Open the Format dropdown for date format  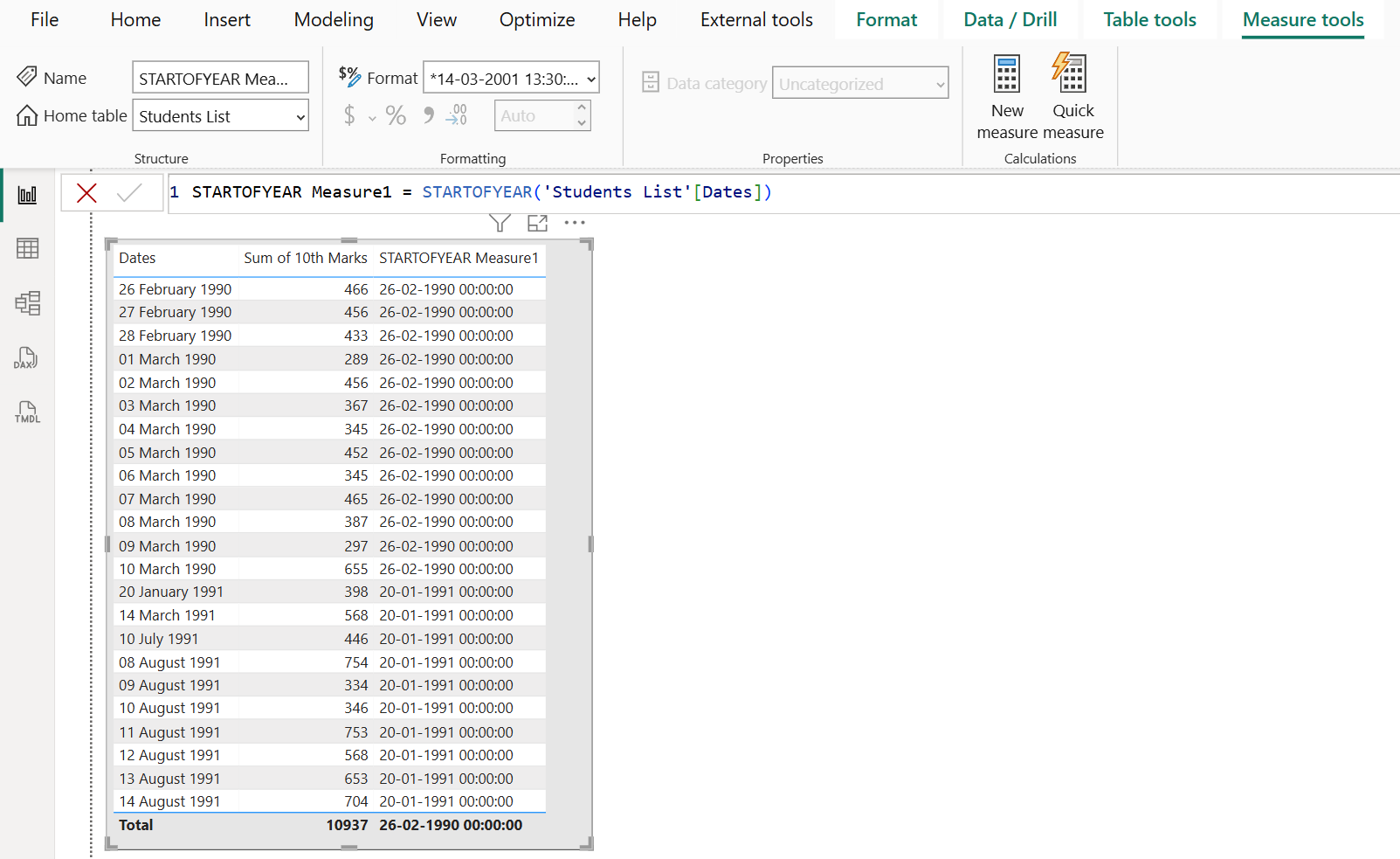click(590, 79)
